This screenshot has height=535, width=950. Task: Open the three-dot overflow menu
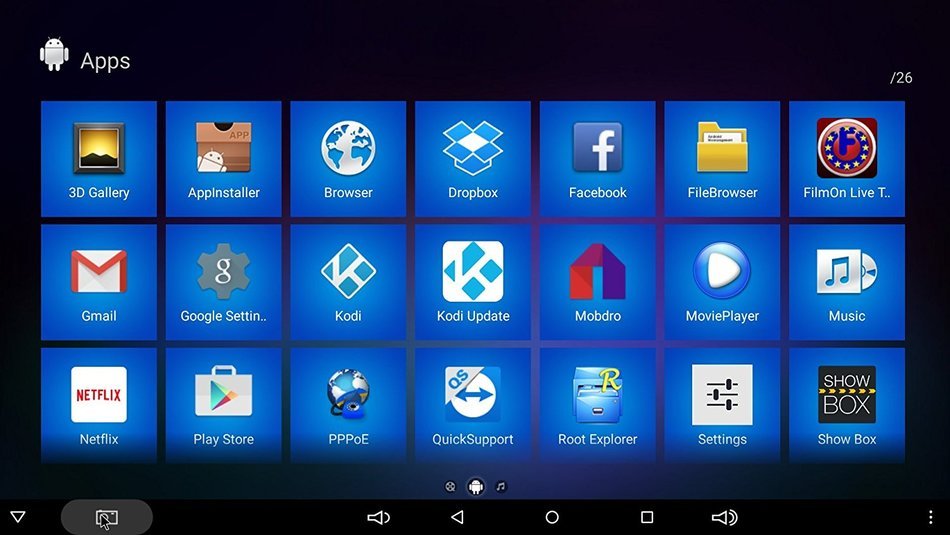point(931,517)
